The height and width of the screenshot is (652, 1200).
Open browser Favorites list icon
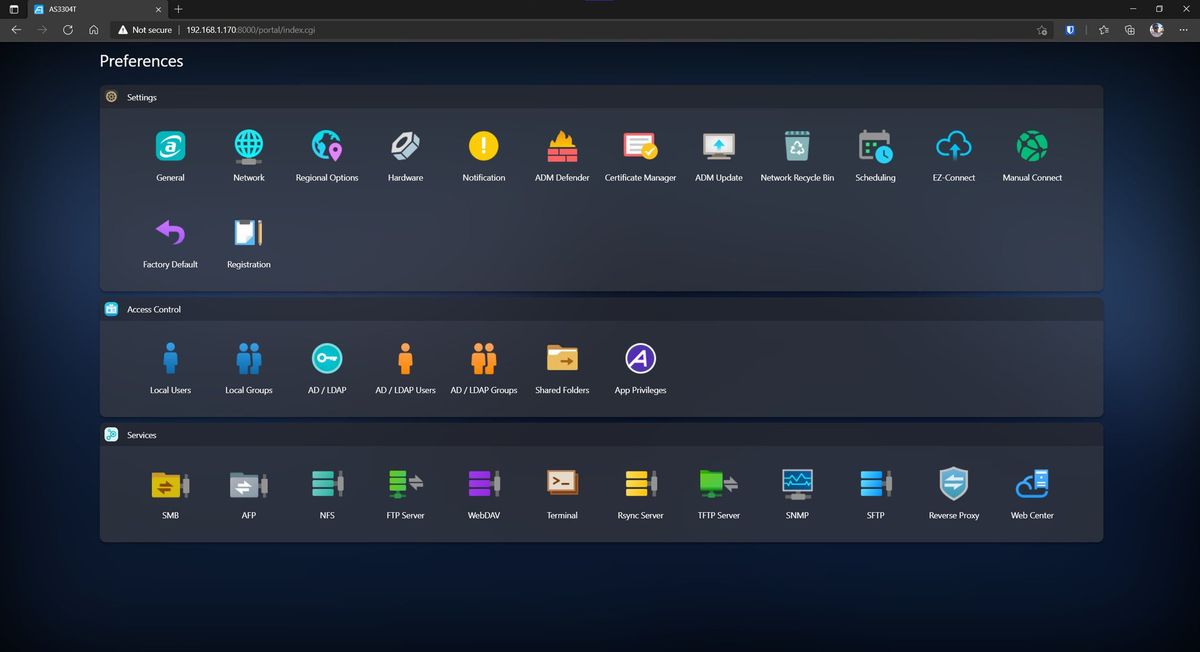pos(1104,30)
